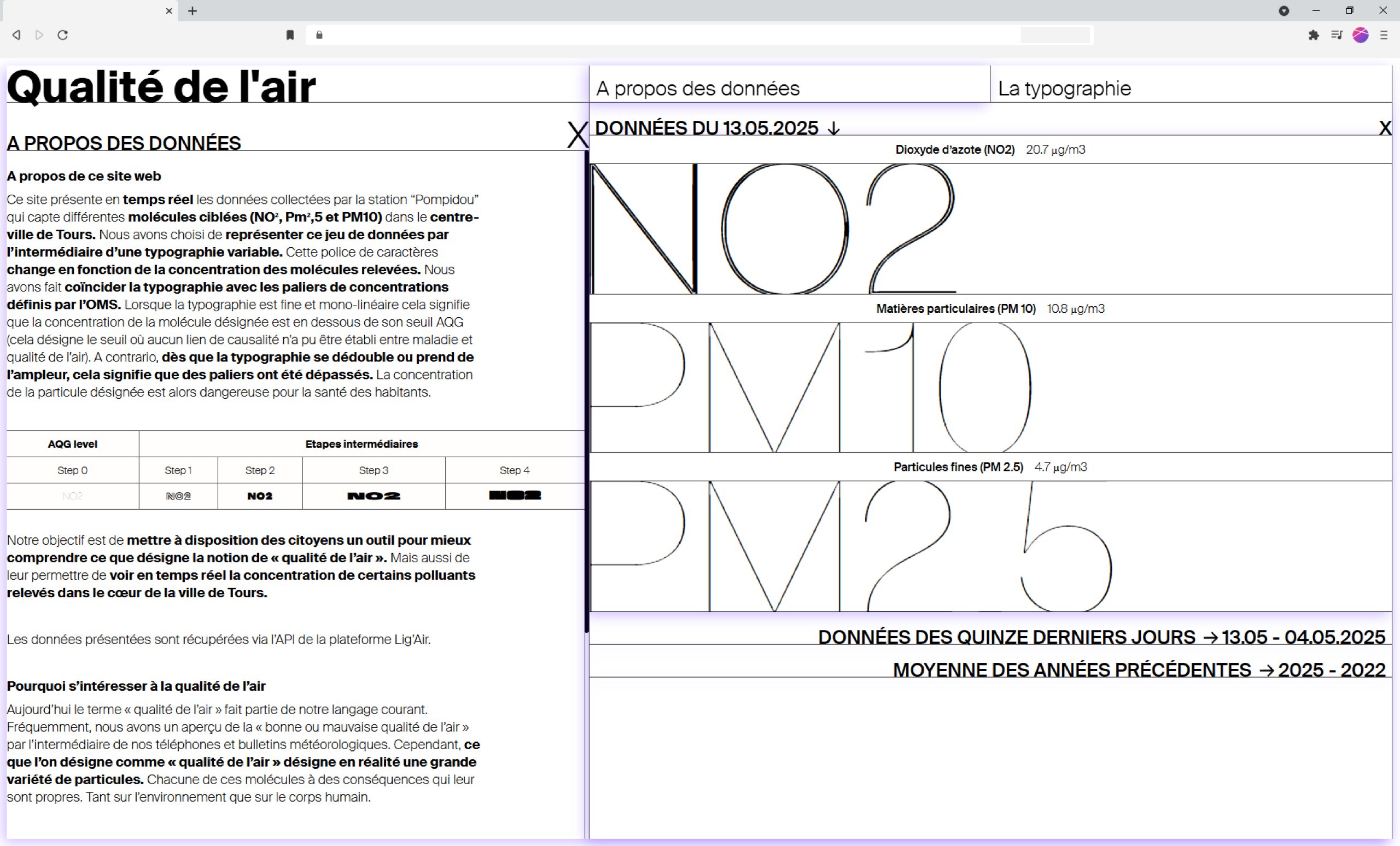Expand Moyenne des années précédentes
The width and height of the screenshot is (1400, 846).
click(x=1139, y=670)
